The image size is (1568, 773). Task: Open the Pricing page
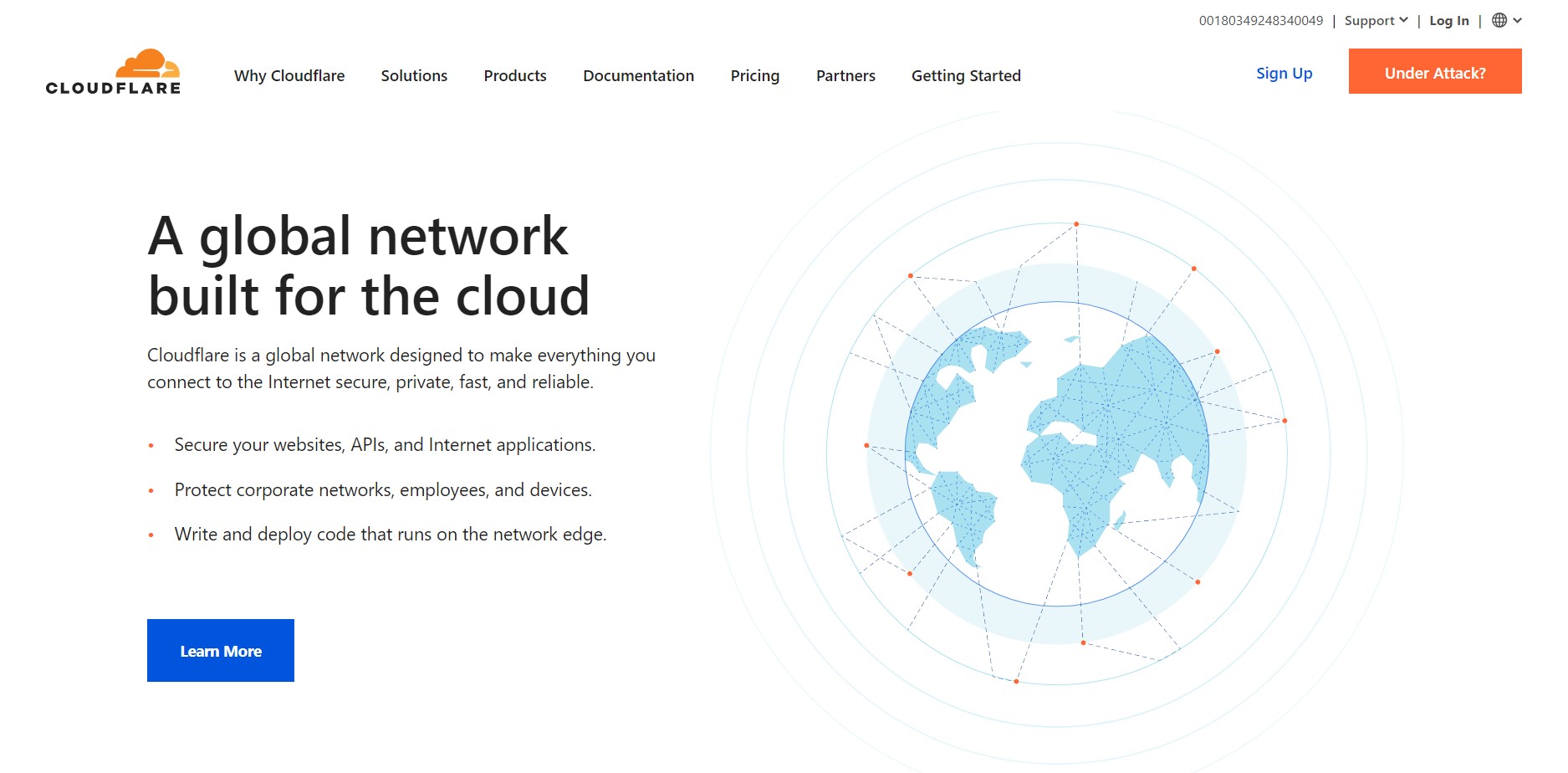pyautogui.click(x=754, y=75)
